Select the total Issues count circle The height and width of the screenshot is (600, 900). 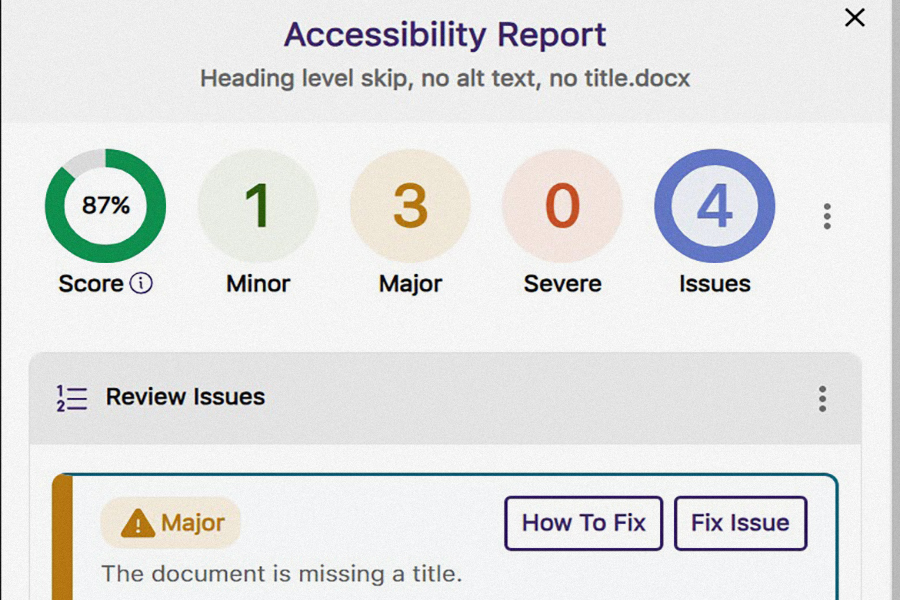(713, 205)
